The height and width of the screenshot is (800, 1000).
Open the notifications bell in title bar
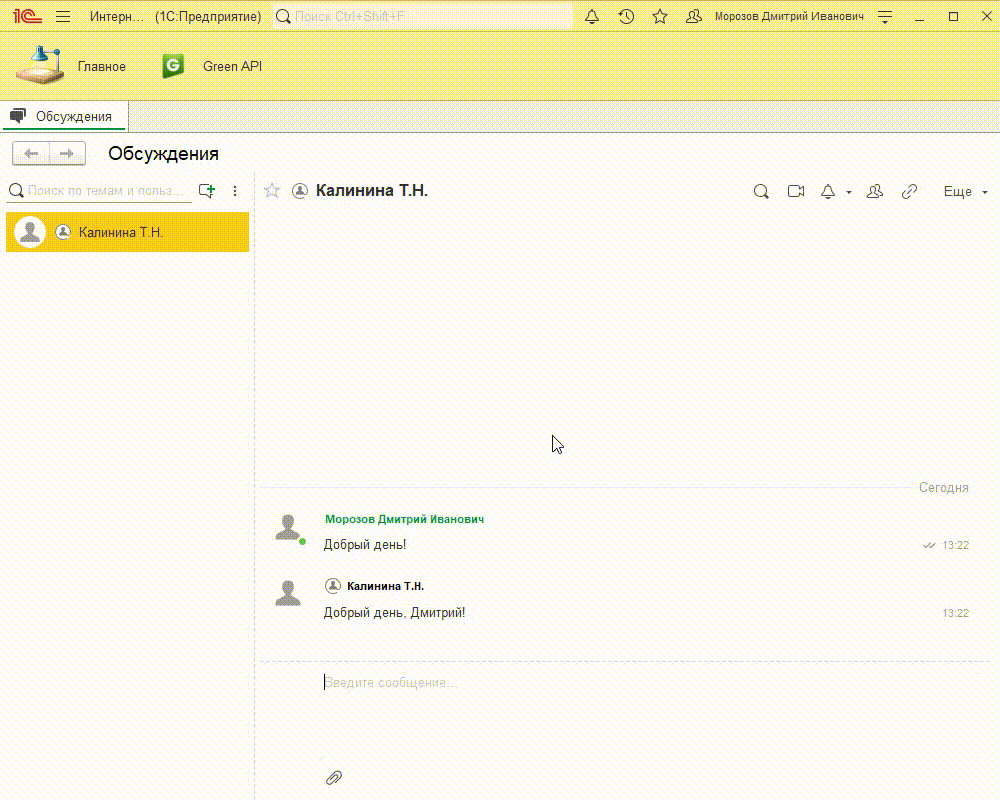click(592, 17)
